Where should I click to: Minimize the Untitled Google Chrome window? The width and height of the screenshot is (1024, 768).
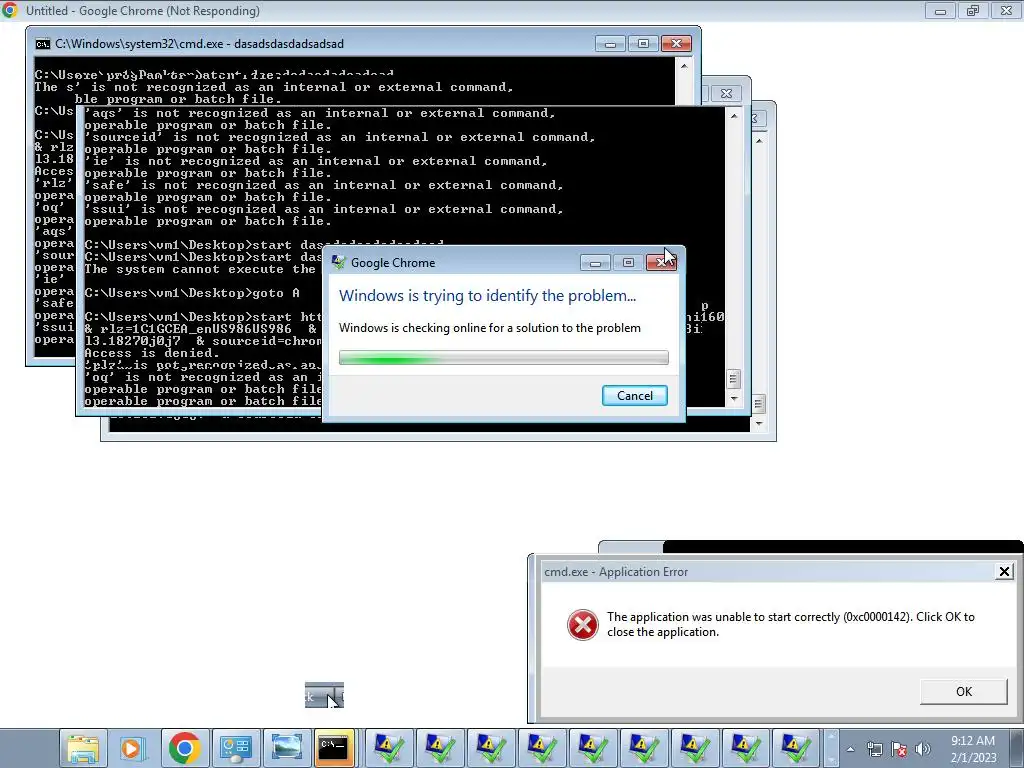[940, 11]
